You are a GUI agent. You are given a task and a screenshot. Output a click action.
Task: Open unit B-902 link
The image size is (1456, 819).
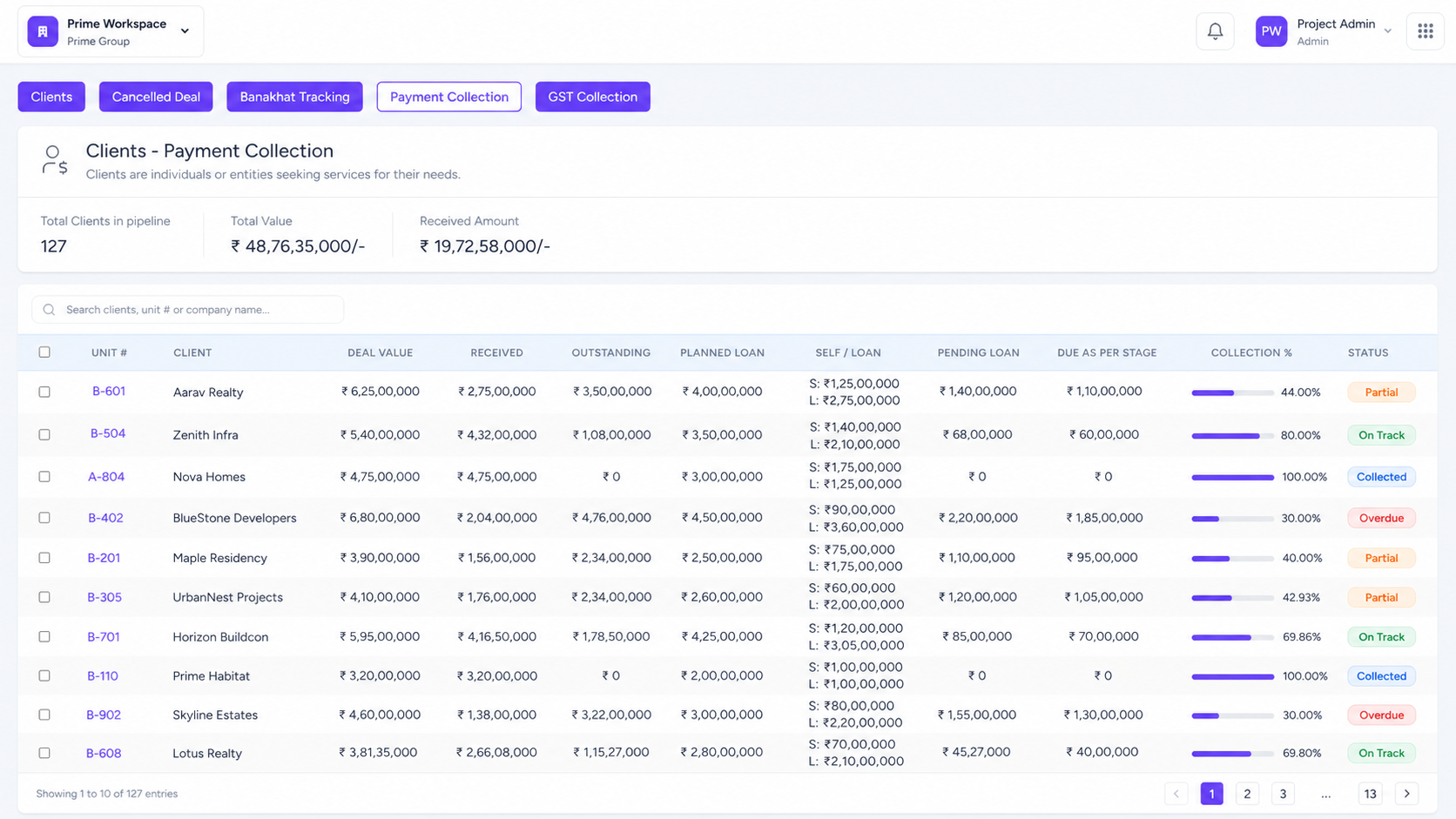(x=104, y=715)
